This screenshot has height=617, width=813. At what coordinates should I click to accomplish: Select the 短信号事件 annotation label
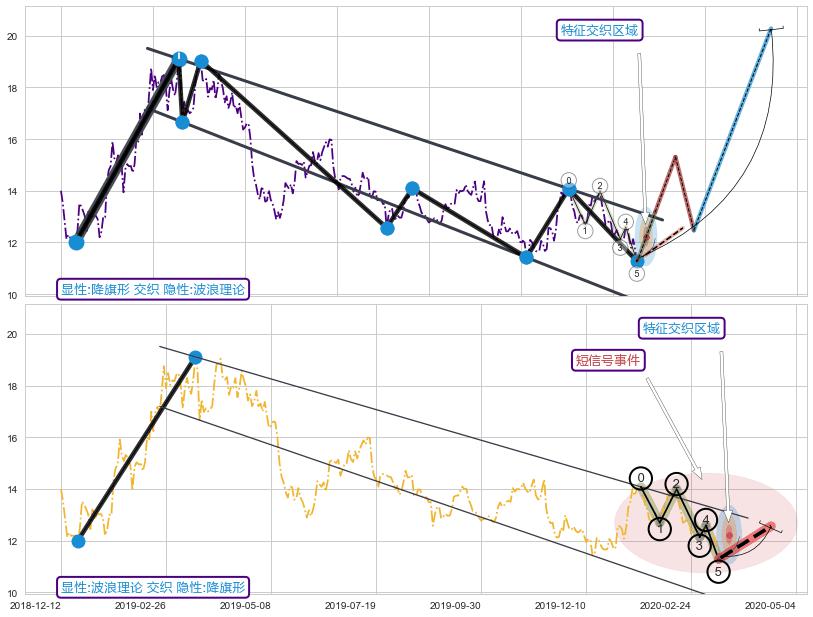point(608,360)
